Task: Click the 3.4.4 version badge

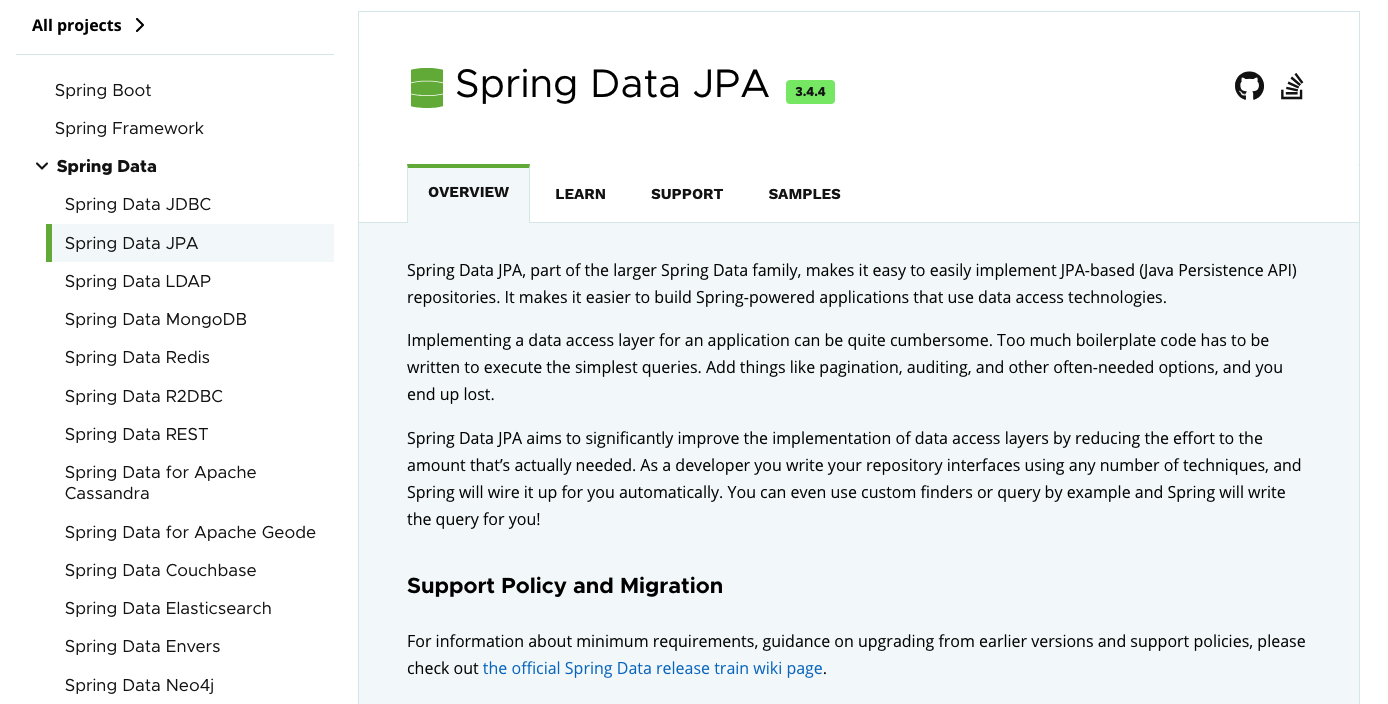Action: (x=810, y=91)
